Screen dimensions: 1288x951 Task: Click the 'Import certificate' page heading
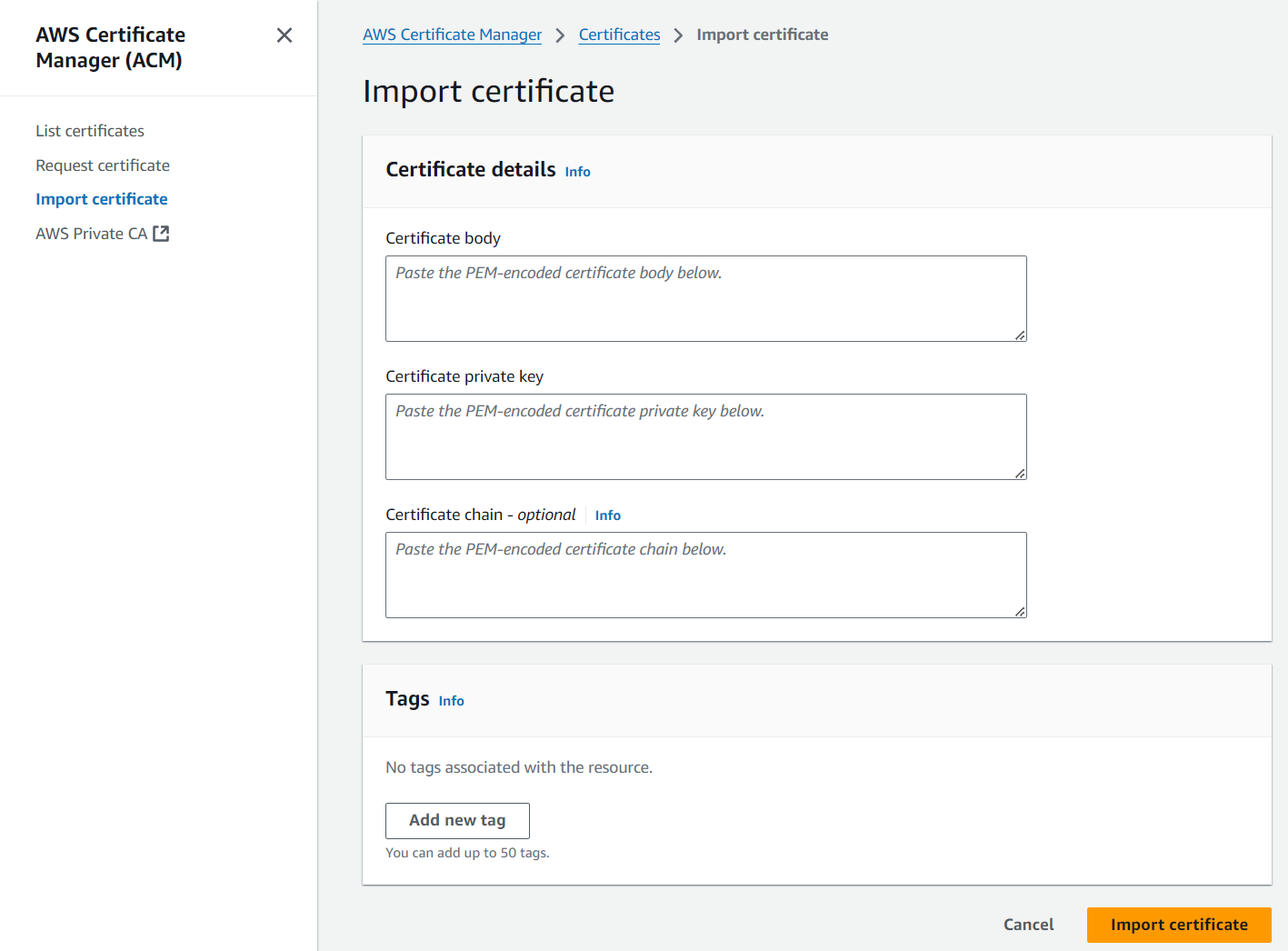tap(489, 91)
